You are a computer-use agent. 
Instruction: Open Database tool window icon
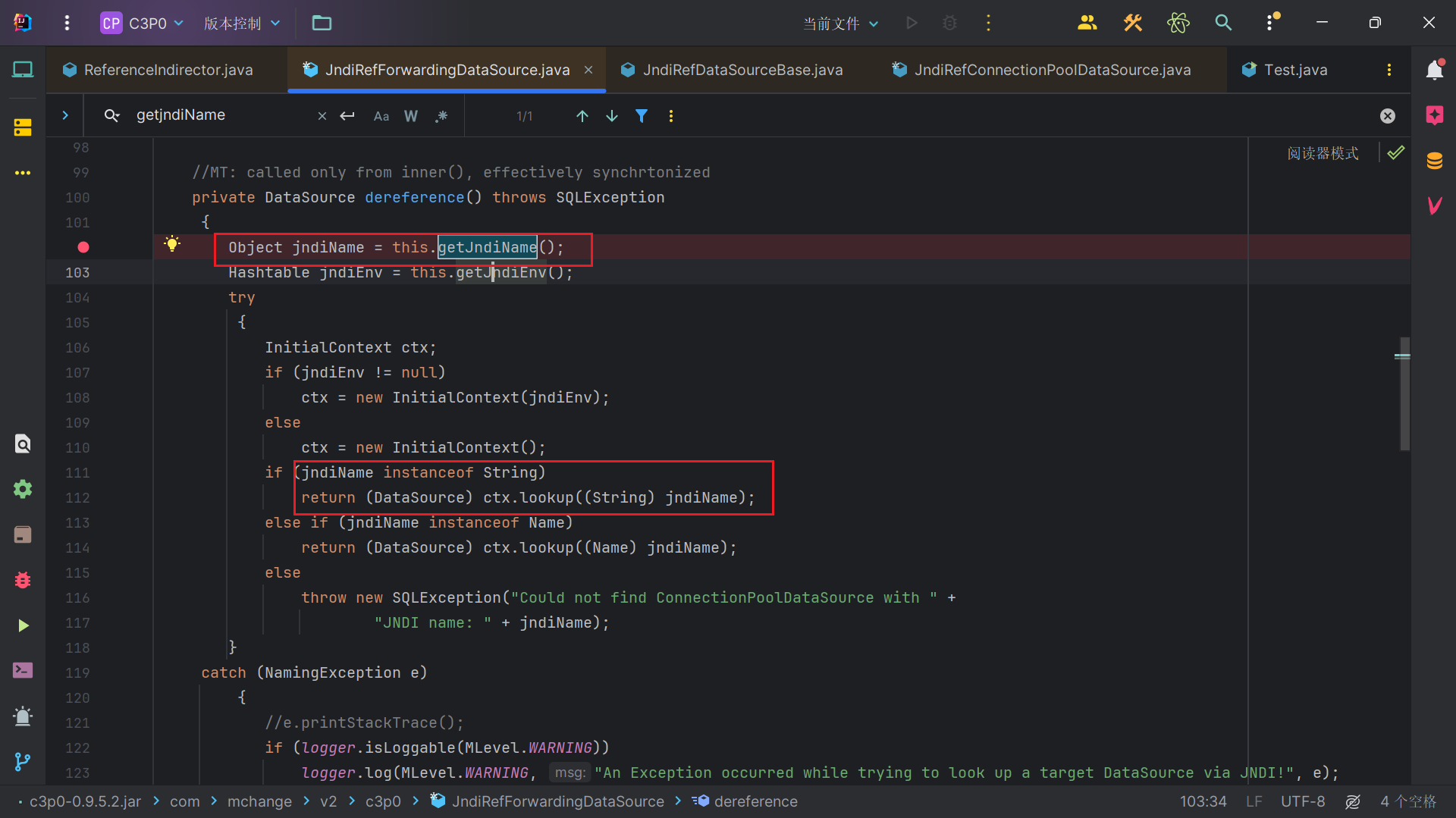click(x=1434, y=161)
